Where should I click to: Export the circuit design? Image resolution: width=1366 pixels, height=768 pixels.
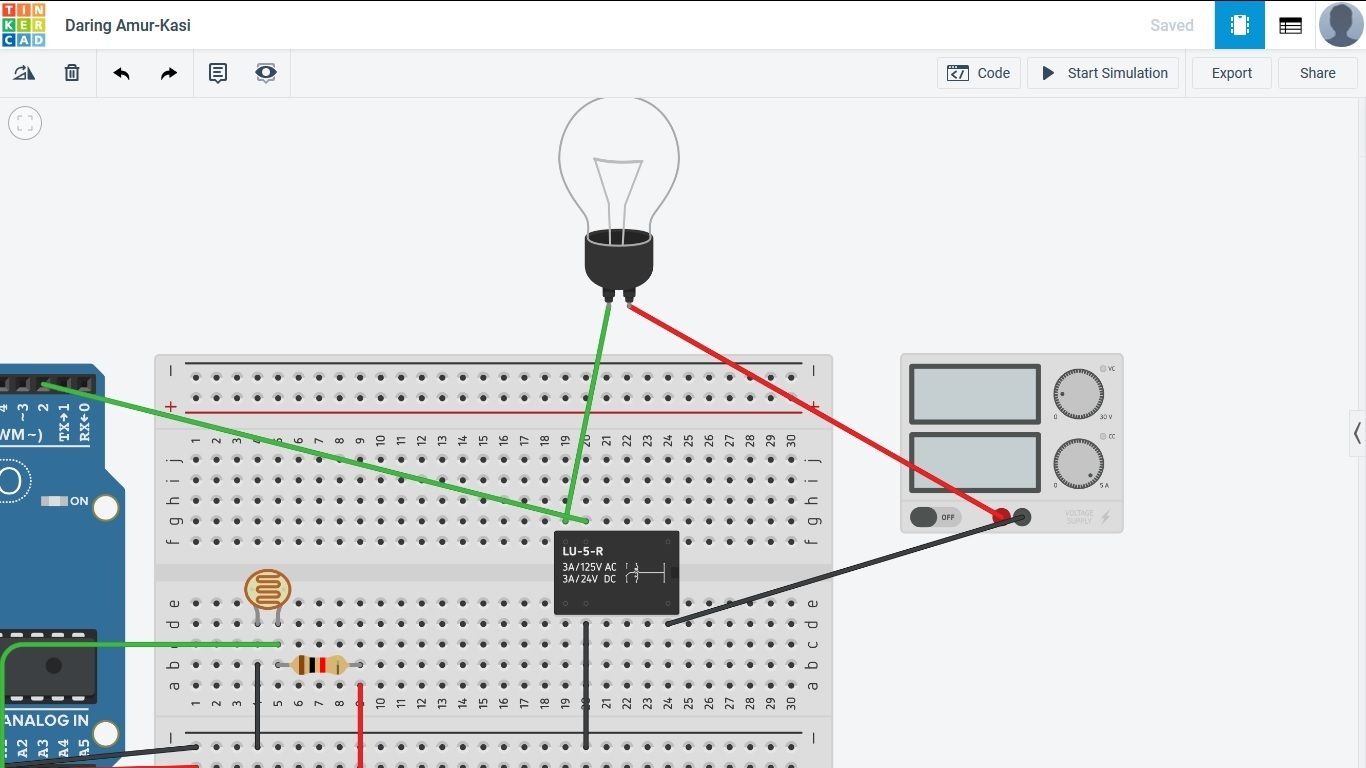1231,72
